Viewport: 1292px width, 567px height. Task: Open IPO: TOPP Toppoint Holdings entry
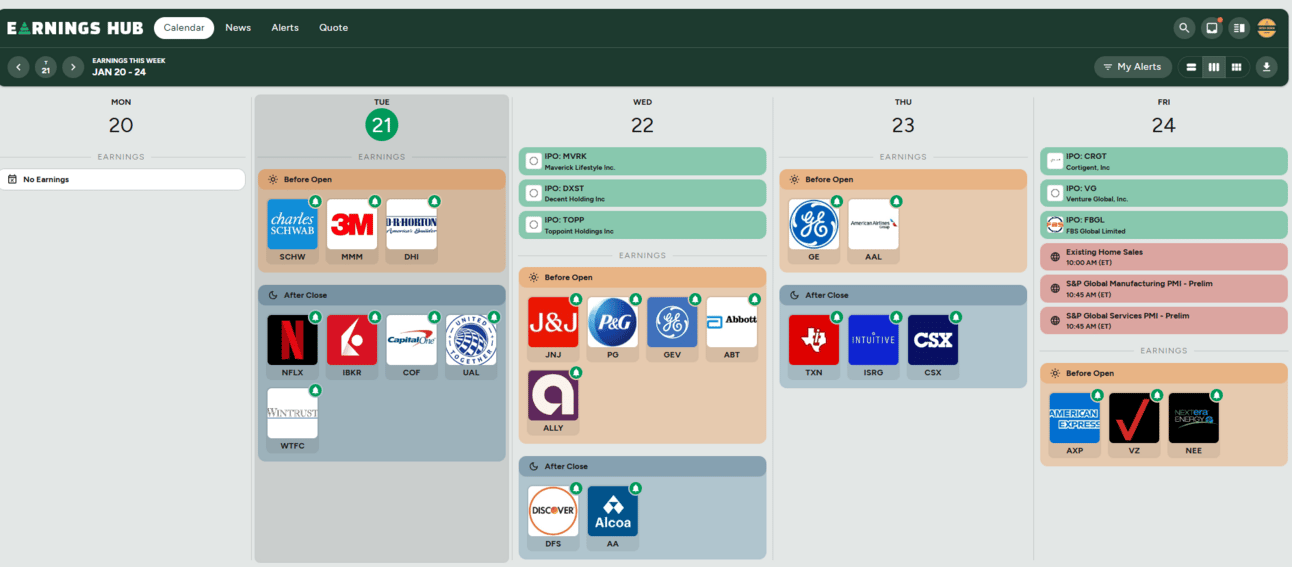pyautogui.click(x=642, y=225)
